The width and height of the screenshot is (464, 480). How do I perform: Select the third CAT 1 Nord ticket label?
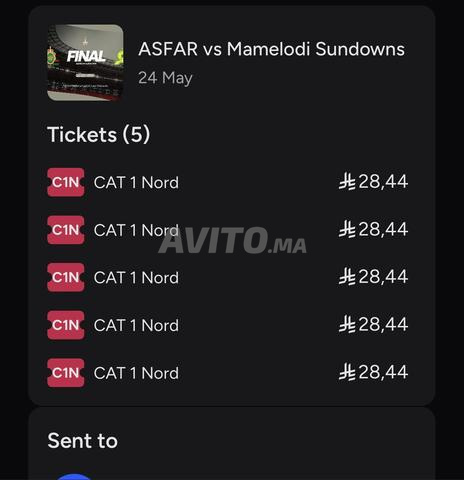pyautogui.click(x=136, y=278)
